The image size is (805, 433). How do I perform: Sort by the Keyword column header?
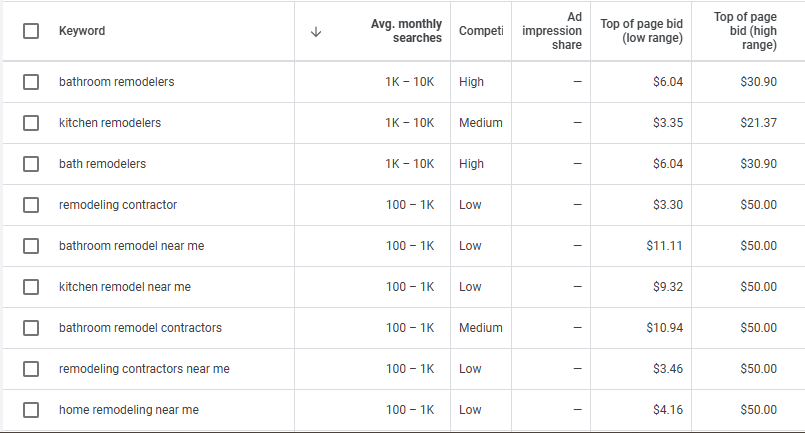[82, 31]
